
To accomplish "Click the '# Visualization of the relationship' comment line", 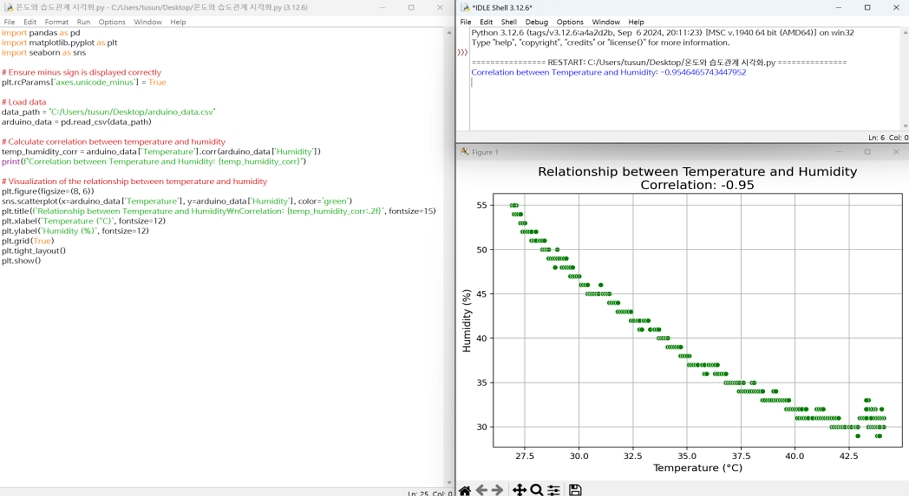I will tap(134, 181).
